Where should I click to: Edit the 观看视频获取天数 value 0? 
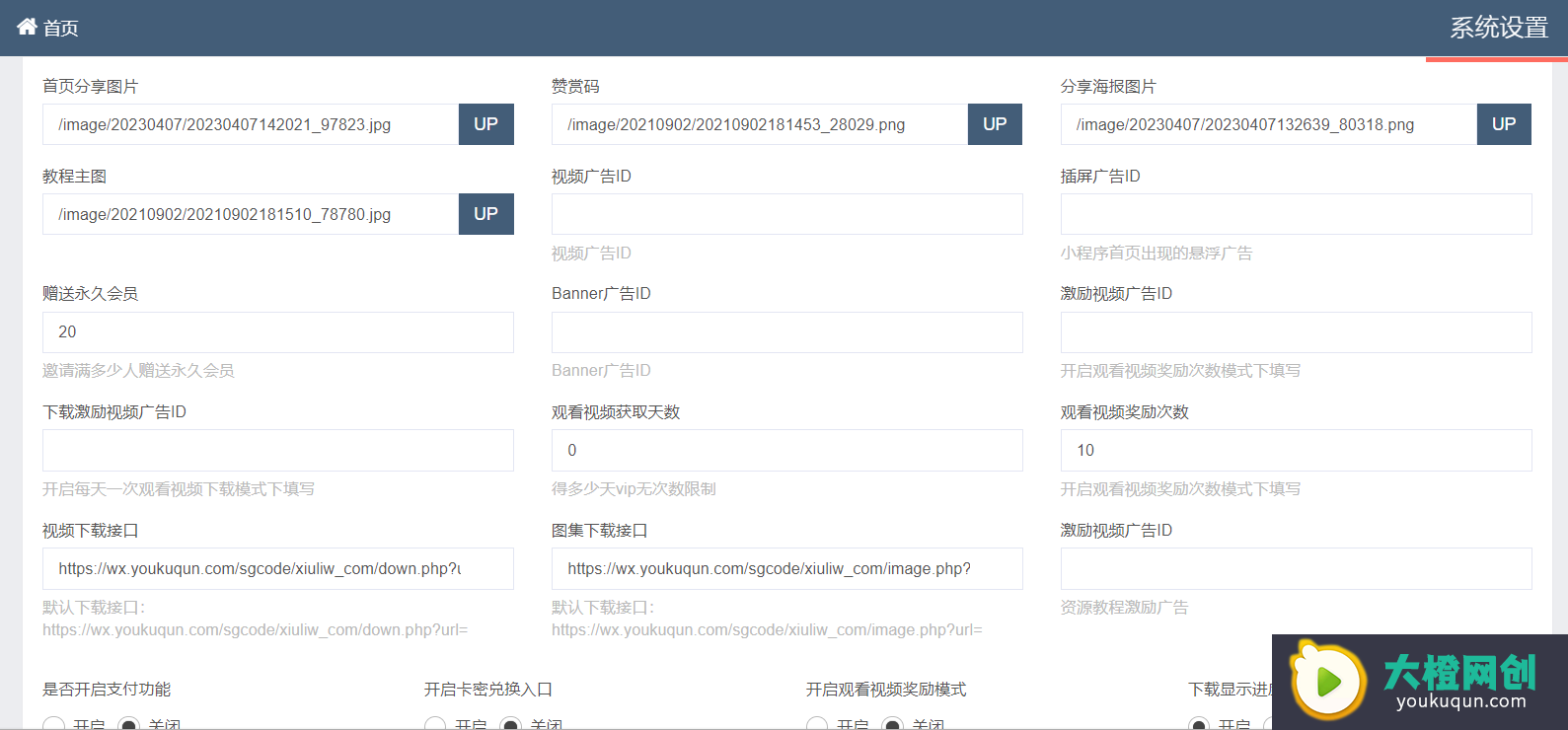[787, 451]
